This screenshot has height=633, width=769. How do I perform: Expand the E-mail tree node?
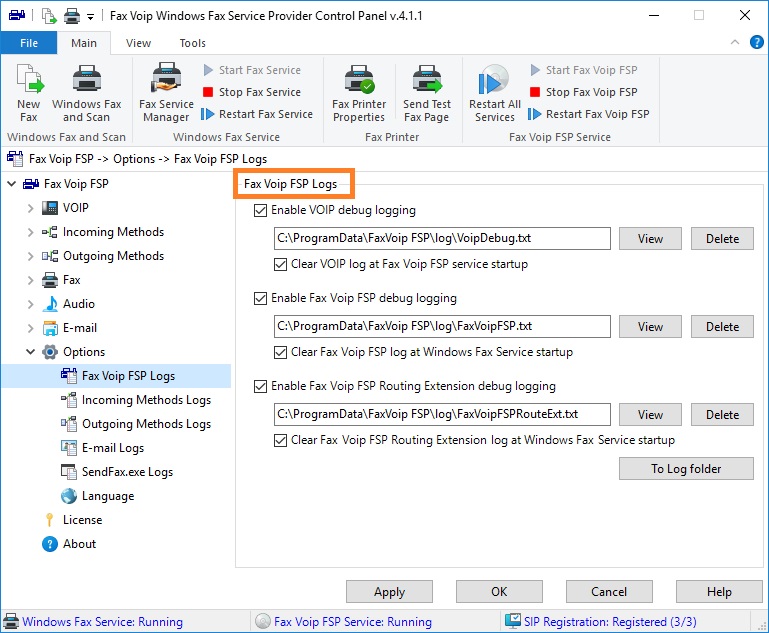pyautogui.click(x=30, y=328)
